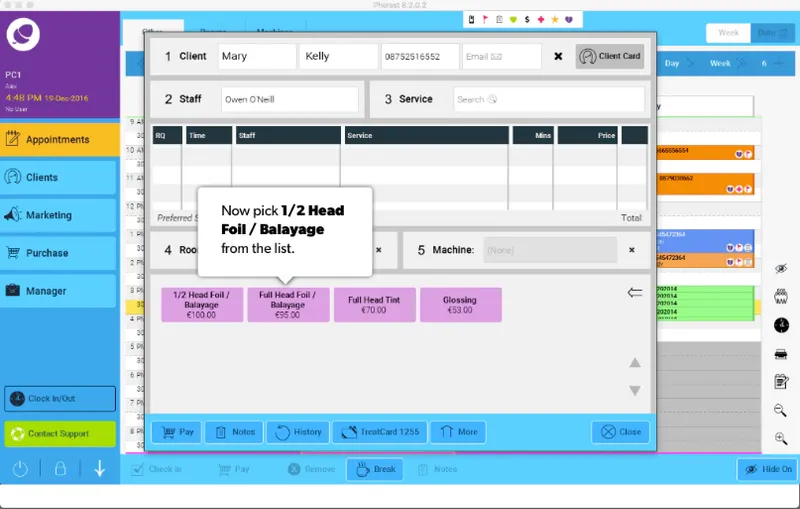Click the printer icon in the right toolbar
The image size is (800, 509).
[x=781, y=354]
